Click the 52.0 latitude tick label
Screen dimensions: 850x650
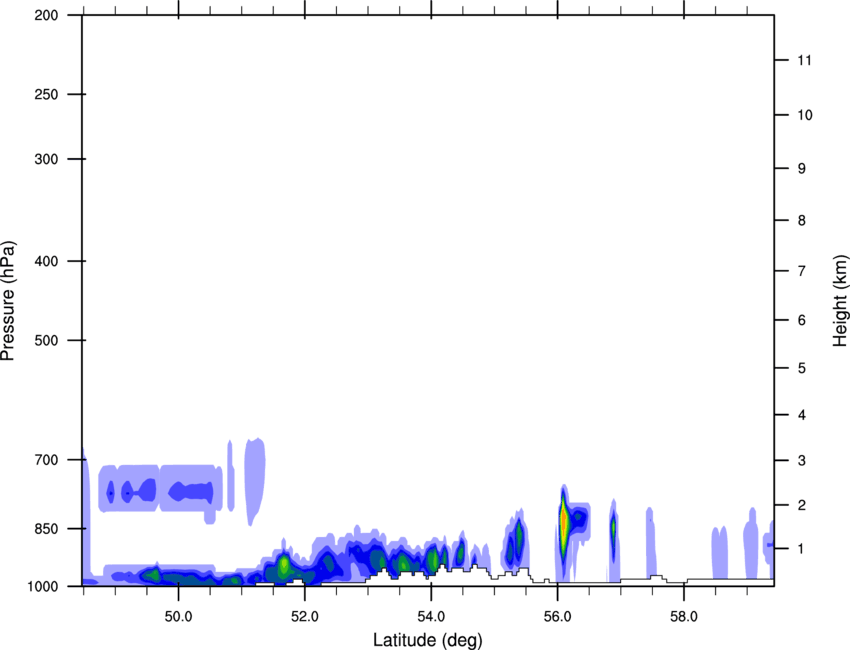(305, 616)
